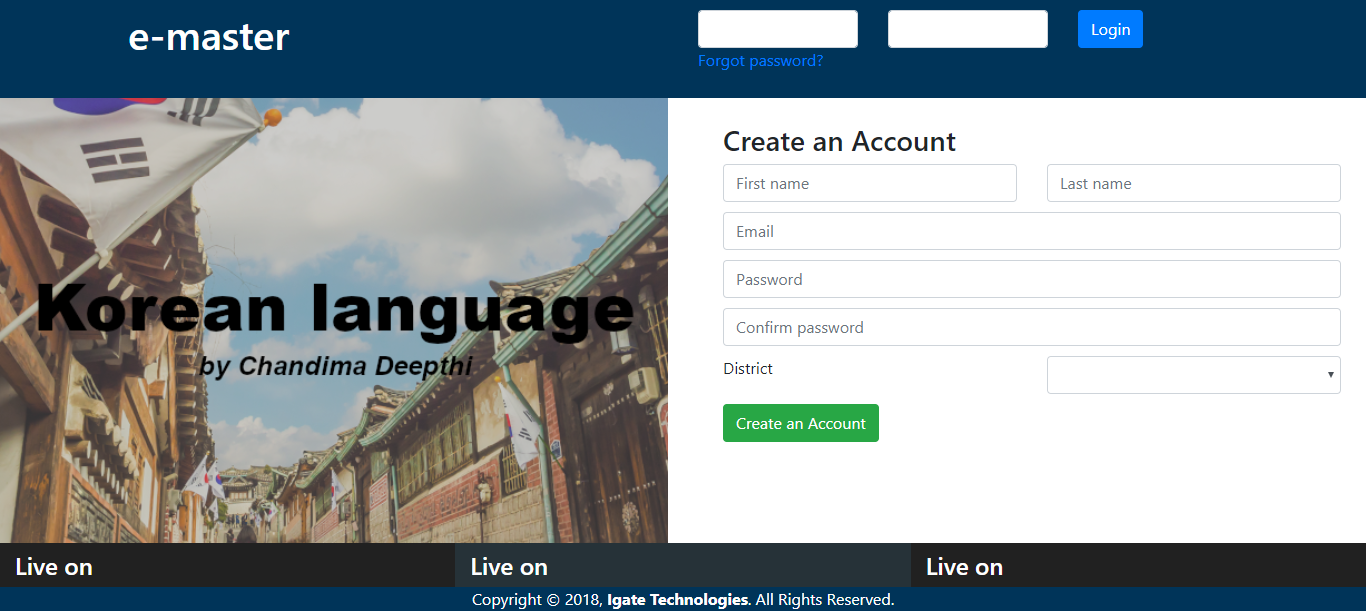Click into the Email field
Image resolution: width=1366 pixels, height=613 pixels.
pos(1031,231)
